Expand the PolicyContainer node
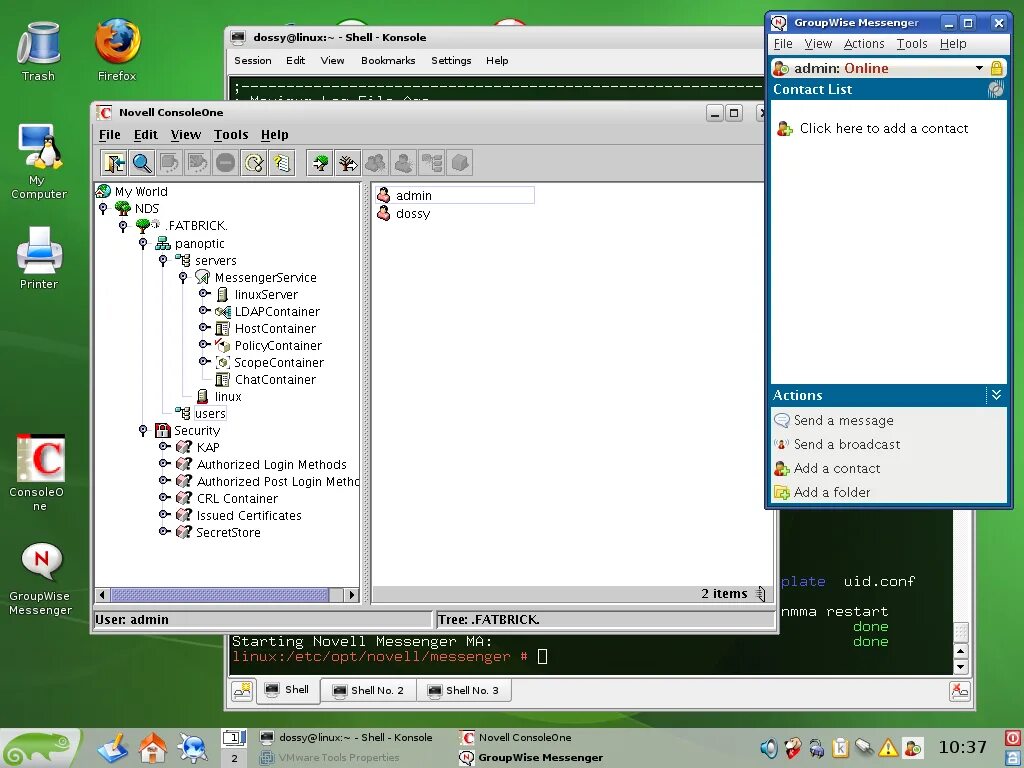The height and width of the screenshot is (768, 1024). [x=204, y=344]
